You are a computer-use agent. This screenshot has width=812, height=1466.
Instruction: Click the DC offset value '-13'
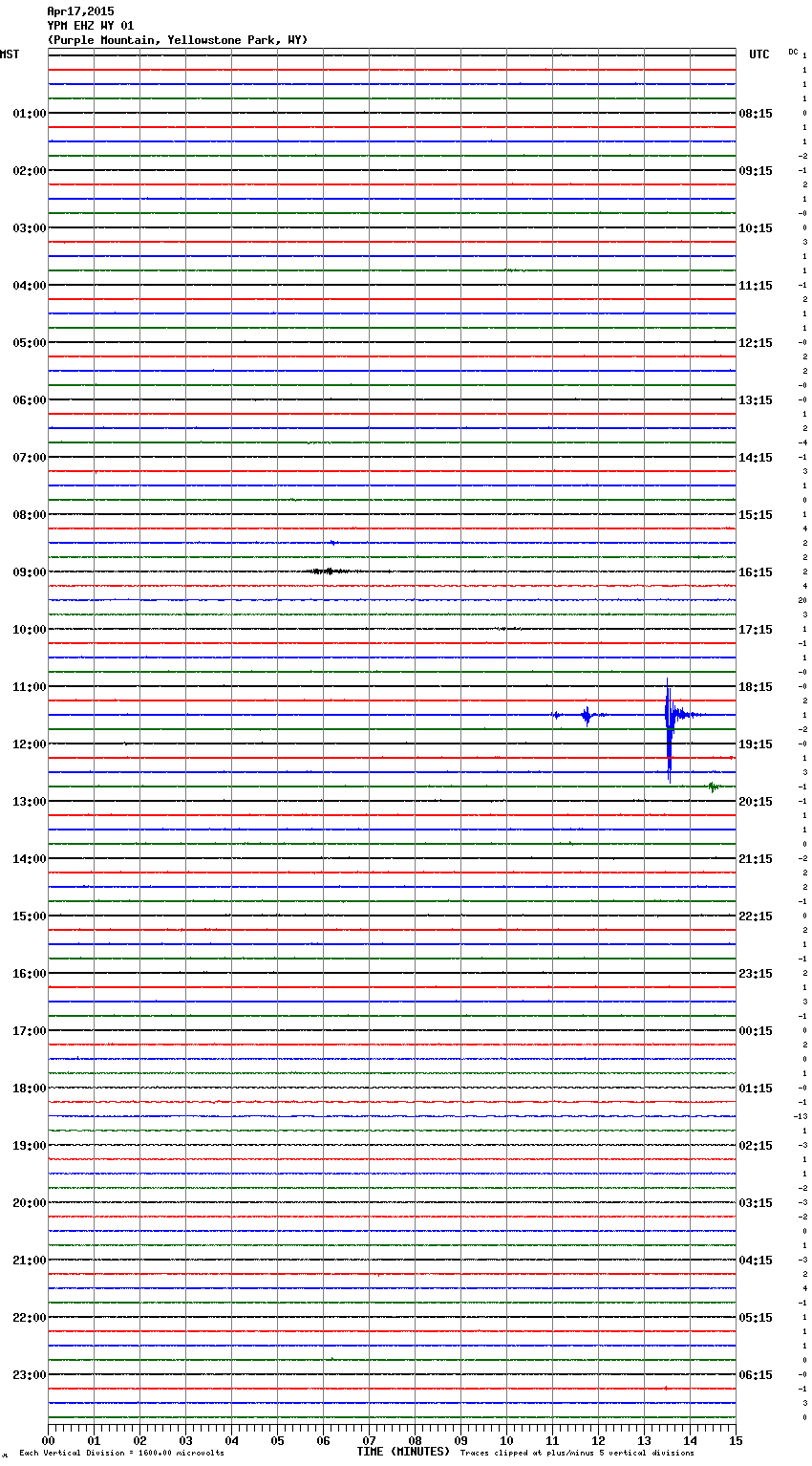(x=801, y=1116)
